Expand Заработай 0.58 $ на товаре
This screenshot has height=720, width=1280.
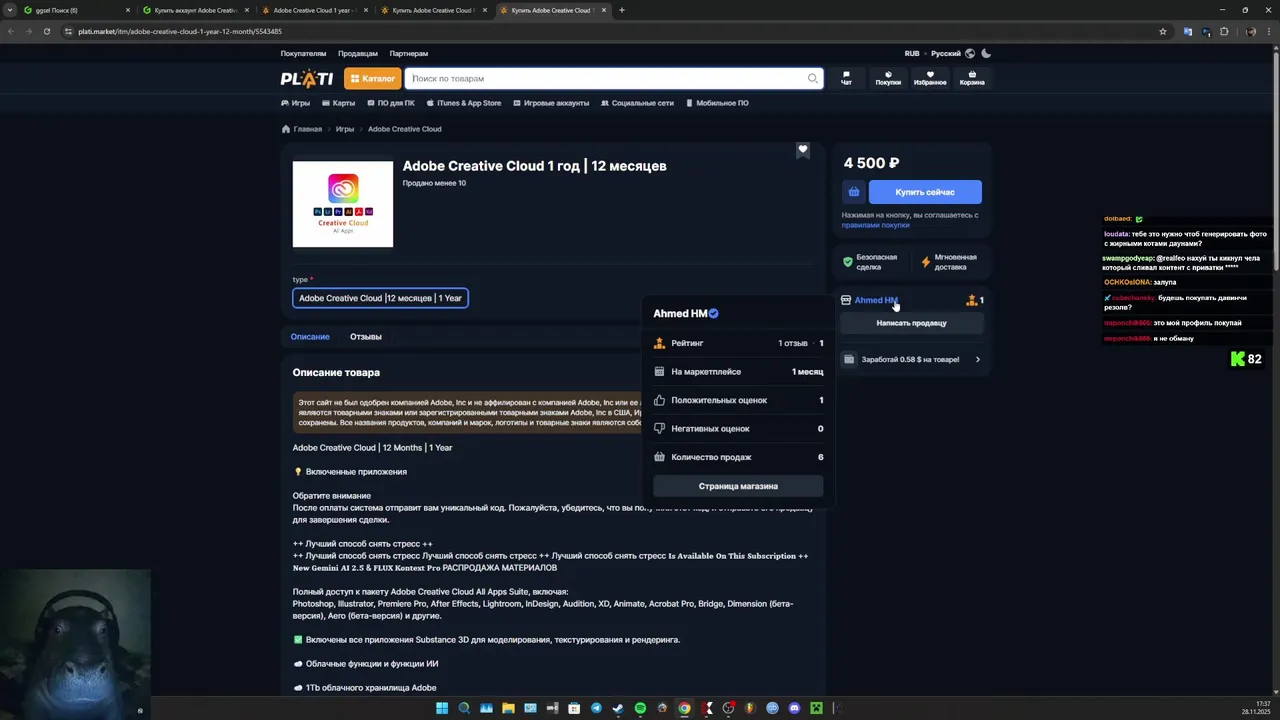(911, 359)
